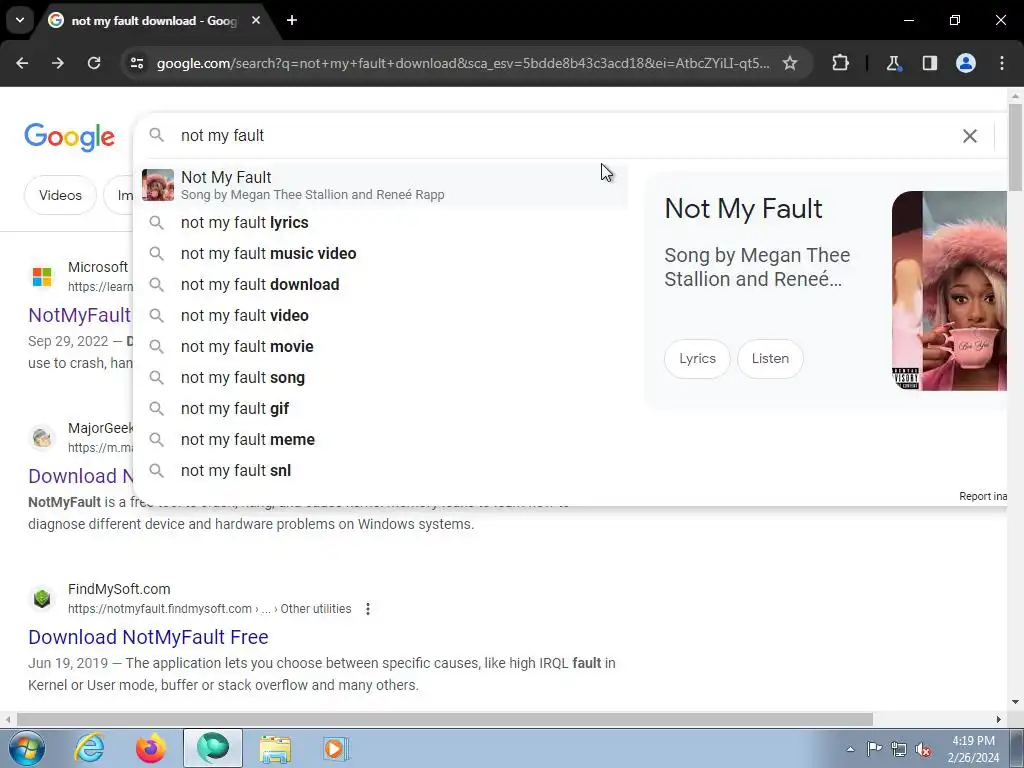Open Chrome Labs flask icon

point(893,63)
